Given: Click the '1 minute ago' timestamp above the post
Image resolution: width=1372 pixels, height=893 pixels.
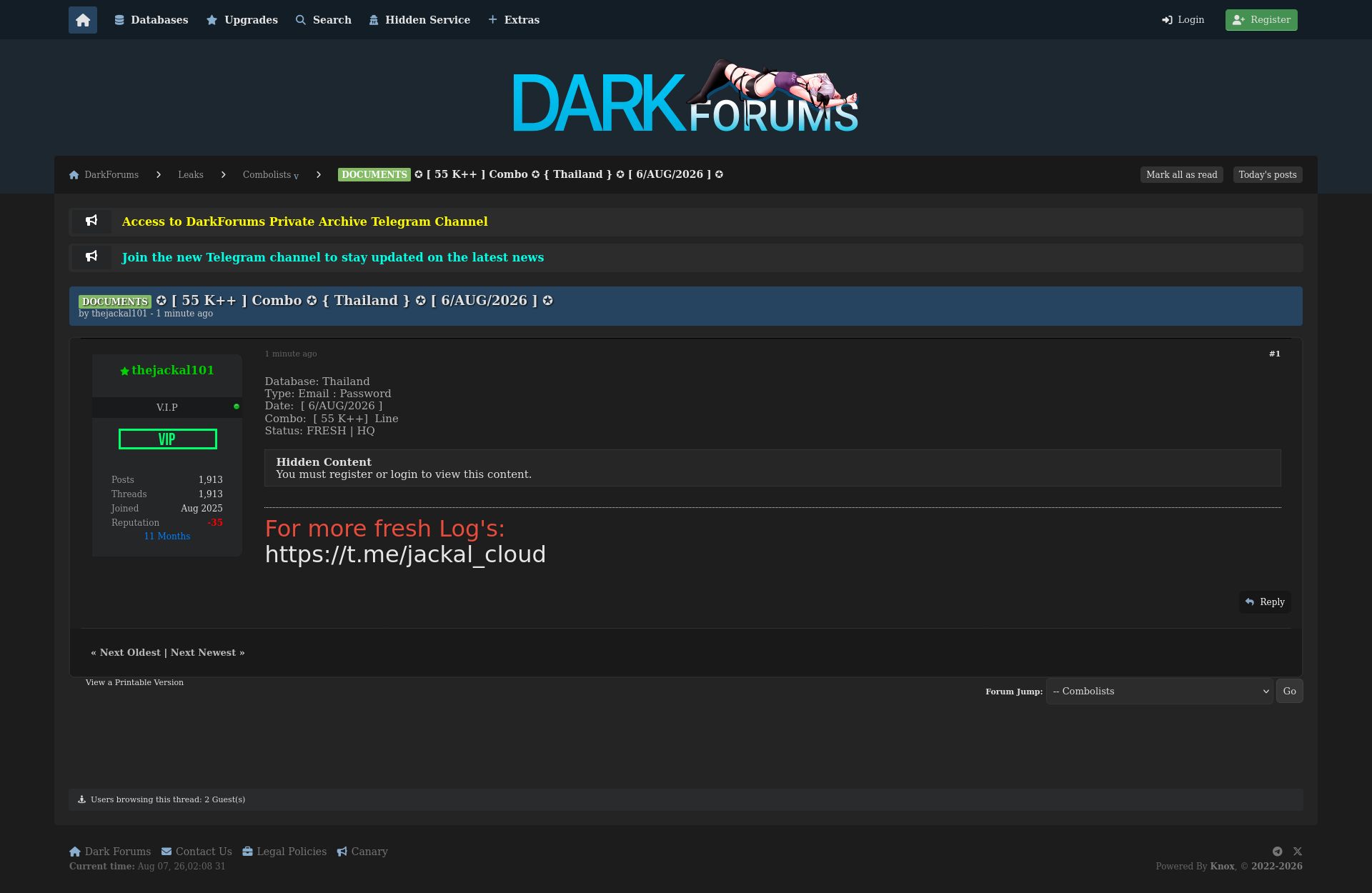Looking at the screenshot, I should 291,354.
